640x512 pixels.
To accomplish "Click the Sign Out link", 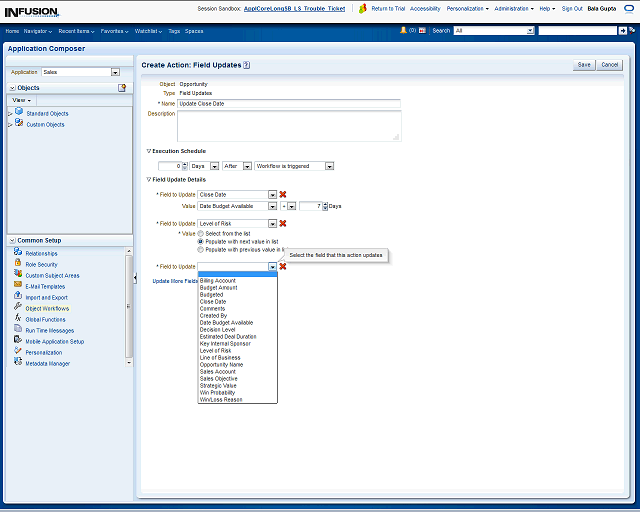I will click(x=571, y=8).
